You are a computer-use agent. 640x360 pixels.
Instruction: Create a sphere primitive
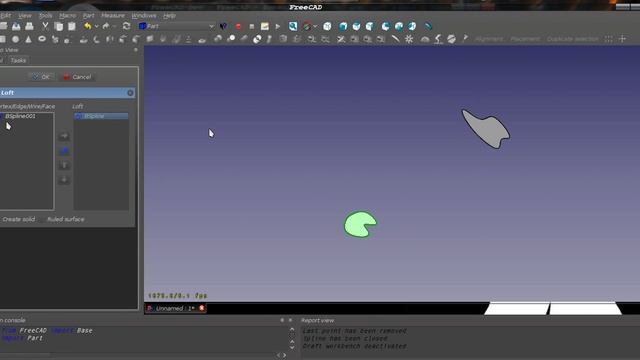point(16,39)
